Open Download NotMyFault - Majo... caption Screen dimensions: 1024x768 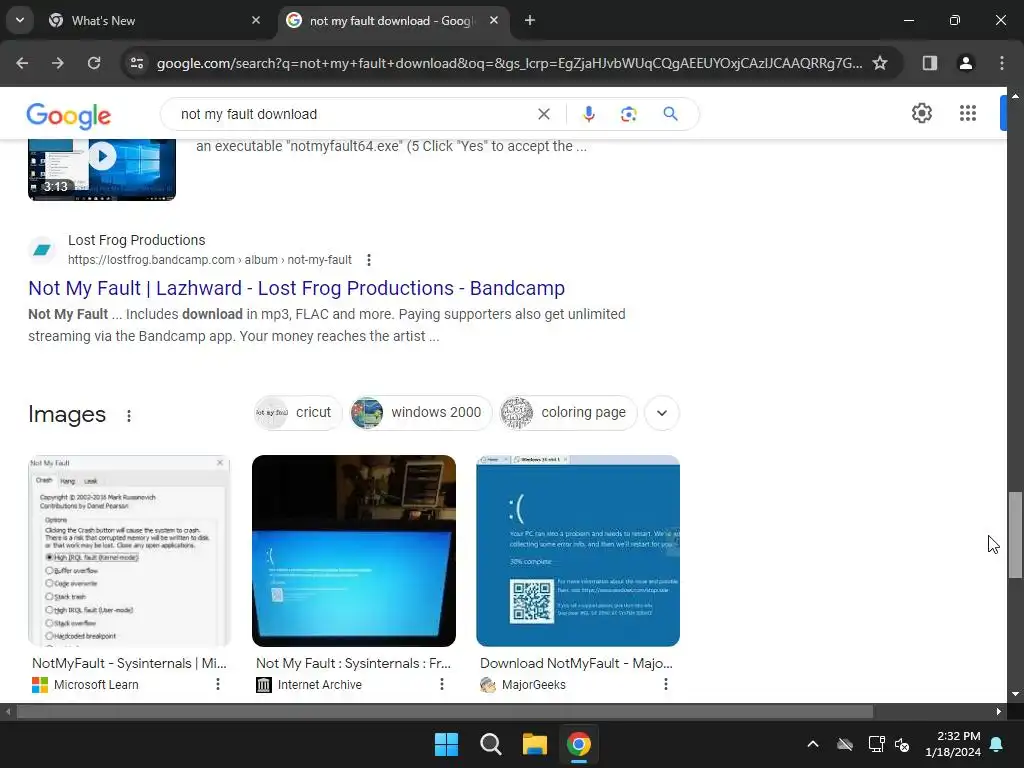coord(576,663)
